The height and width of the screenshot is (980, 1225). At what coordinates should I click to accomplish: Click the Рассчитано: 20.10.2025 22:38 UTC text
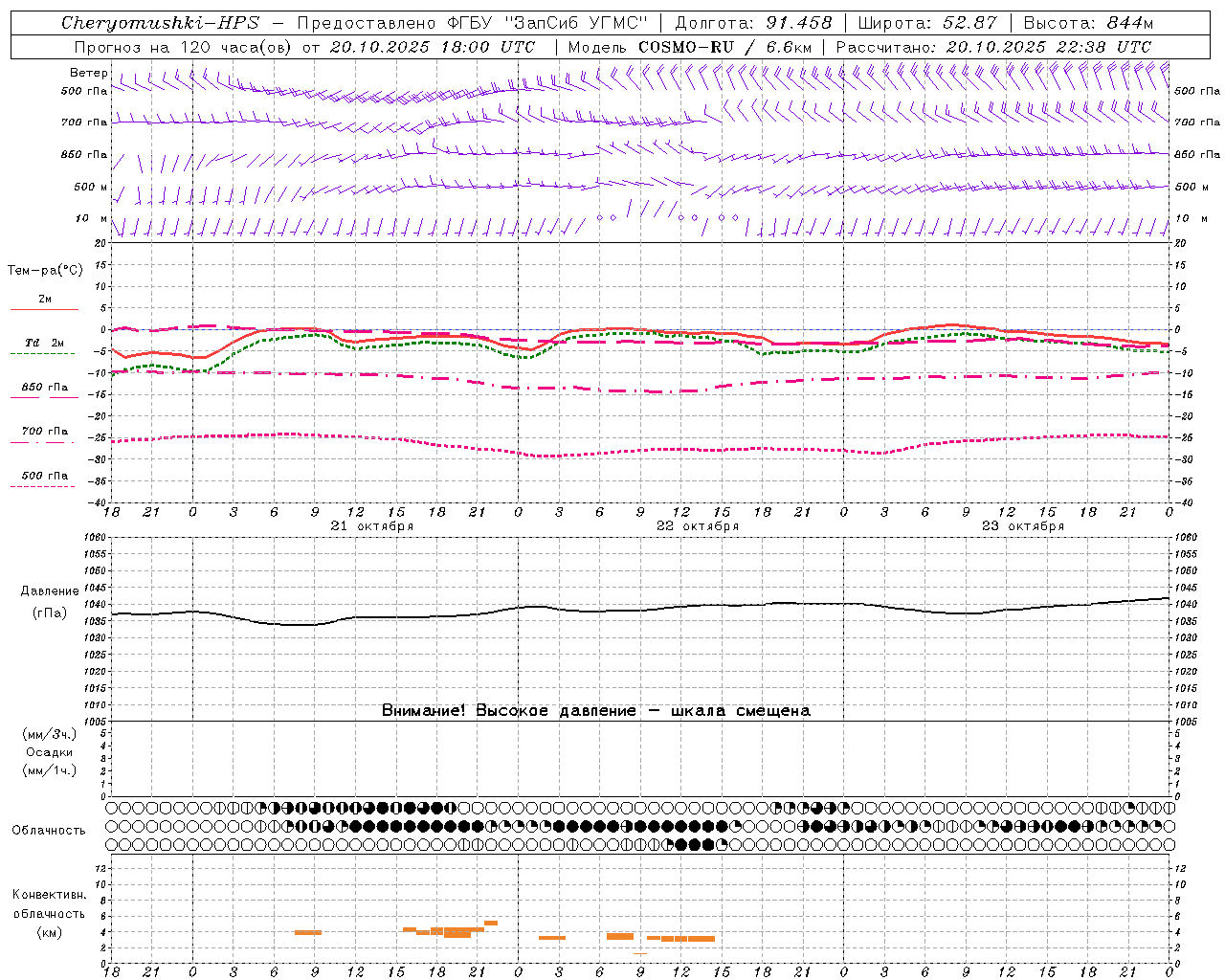click(x=993, y=47)
